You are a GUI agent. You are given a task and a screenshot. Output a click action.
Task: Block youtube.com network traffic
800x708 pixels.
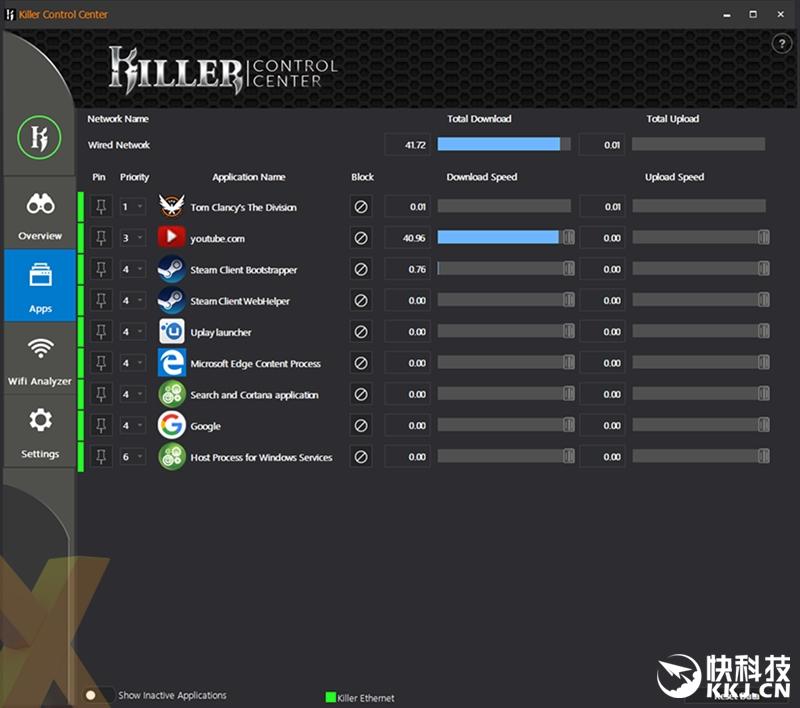[x=361, y=238]
